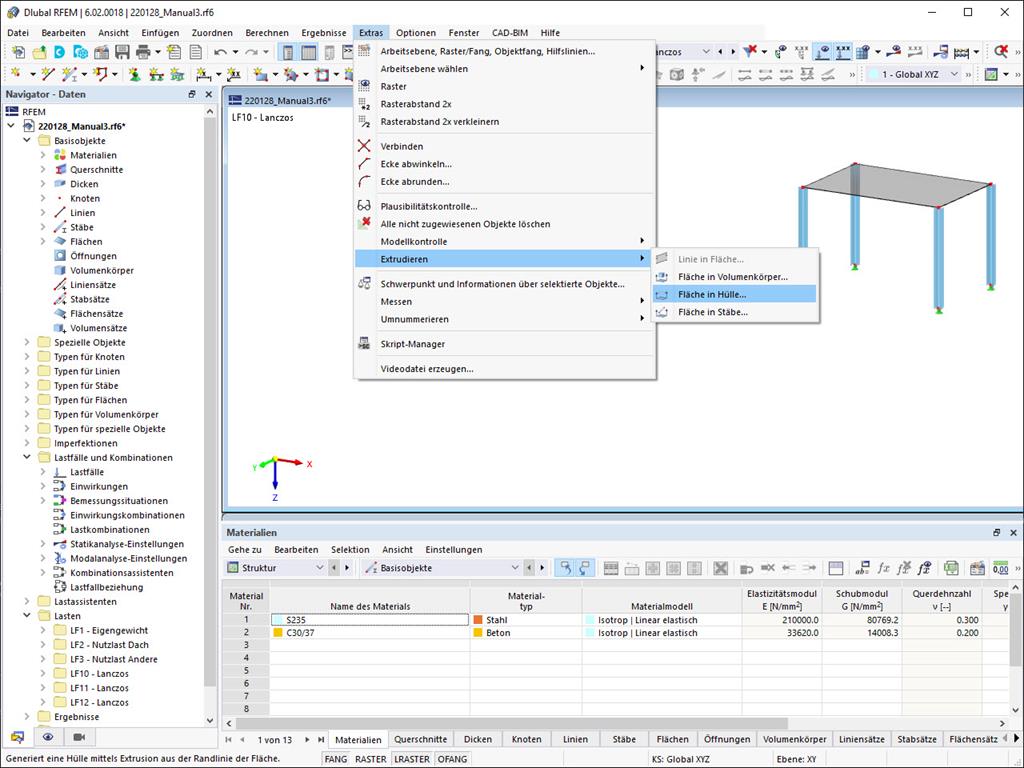Click Gehe zu in table menu
This screenshot has height=768, width=1024.
click(x=245, y=550)
